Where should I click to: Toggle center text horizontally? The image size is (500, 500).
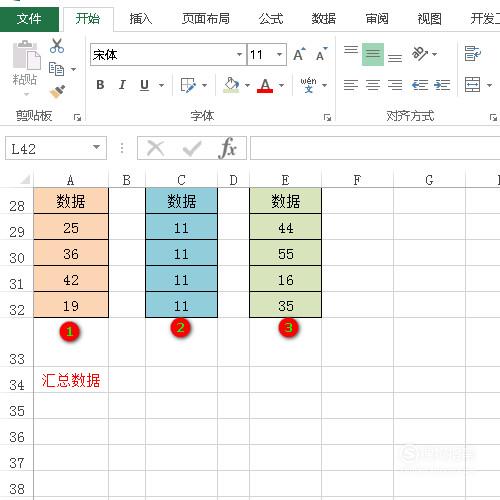373,85
